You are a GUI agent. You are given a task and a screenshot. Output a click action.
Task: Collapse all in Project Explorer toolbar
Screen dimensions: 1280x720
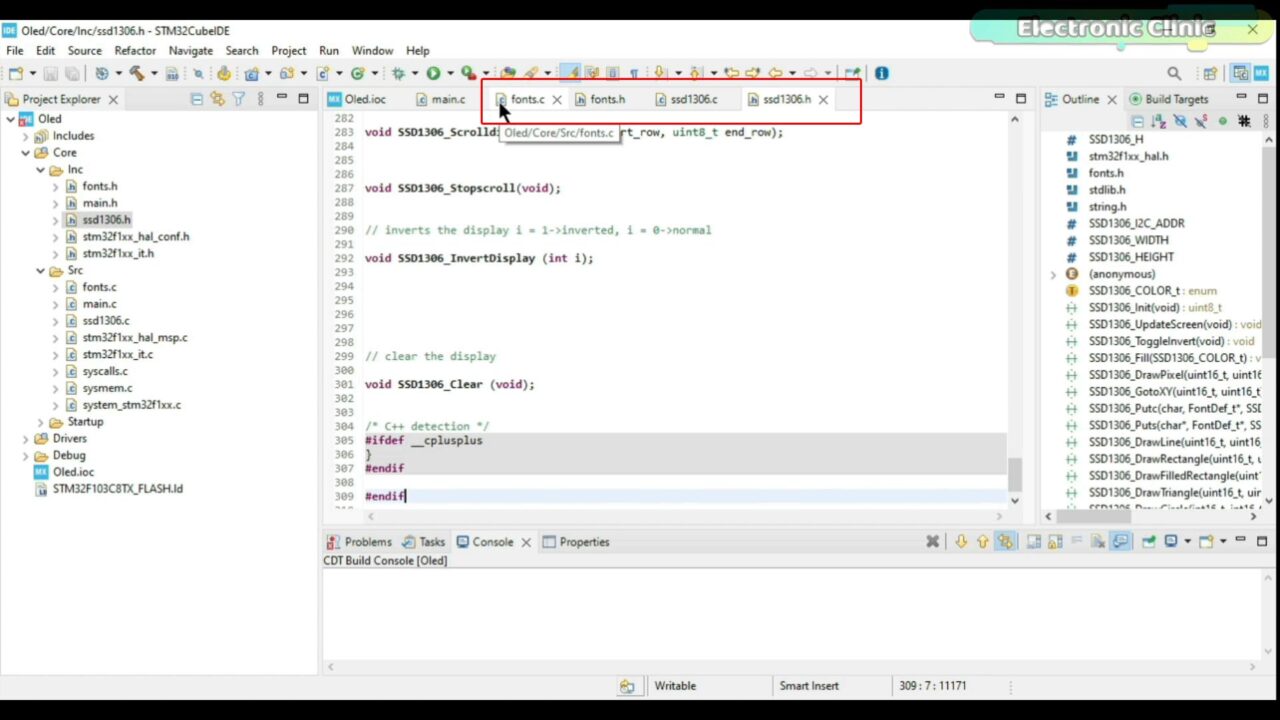coord(196,99)
